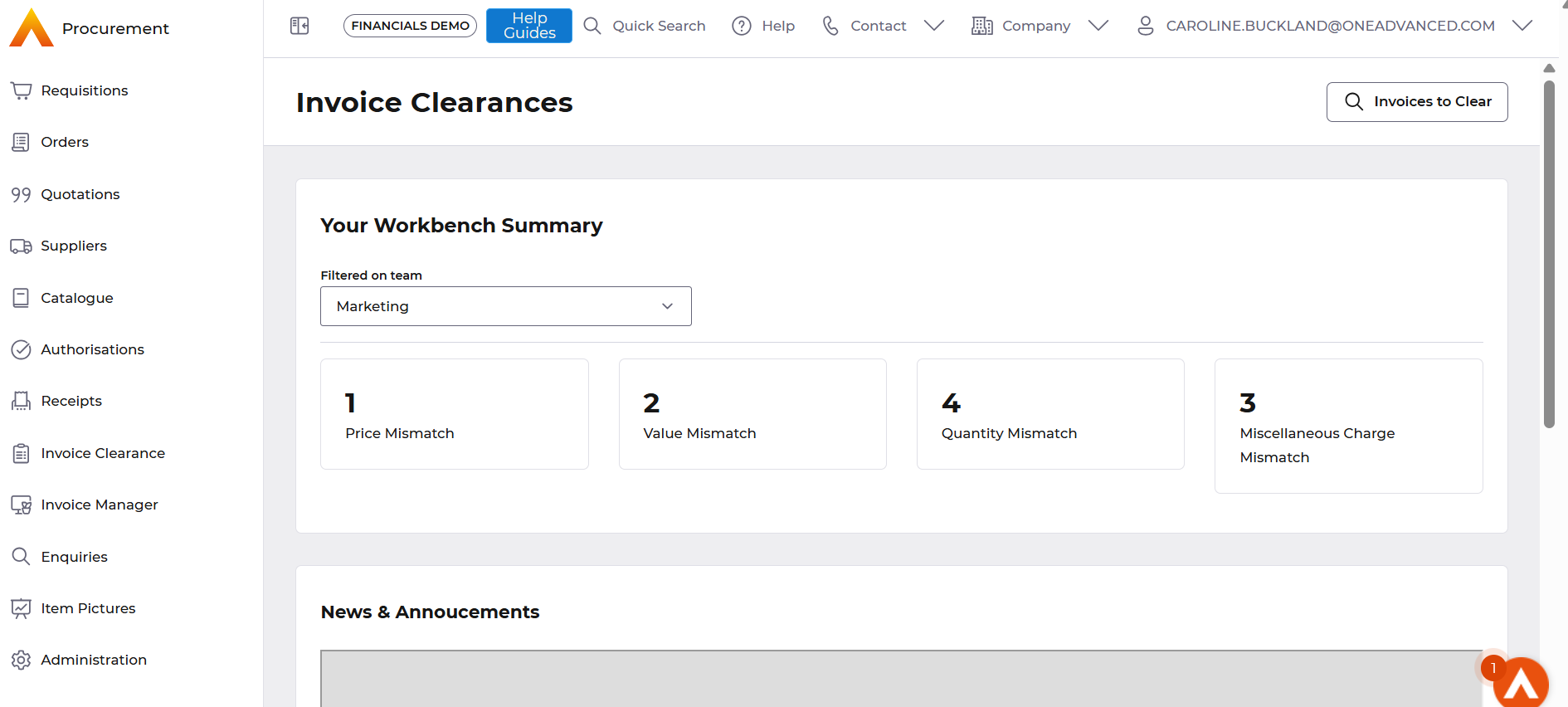Navigate to Invoice Manager
1568x707 pixels.
coord(100,505)
